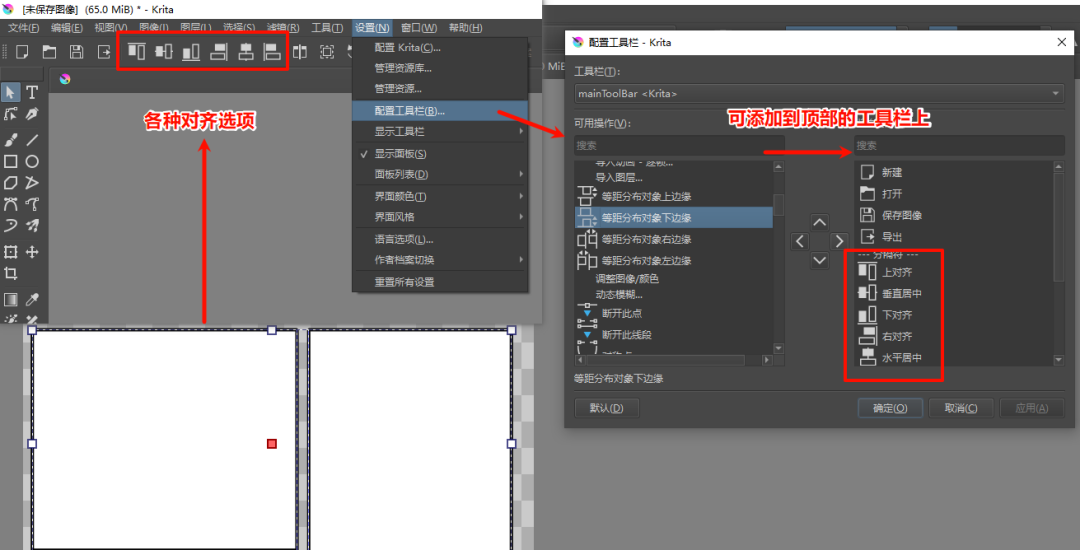Select the Calligraphy pen tool
This screenshot has height=550, width=1080.
32,114
